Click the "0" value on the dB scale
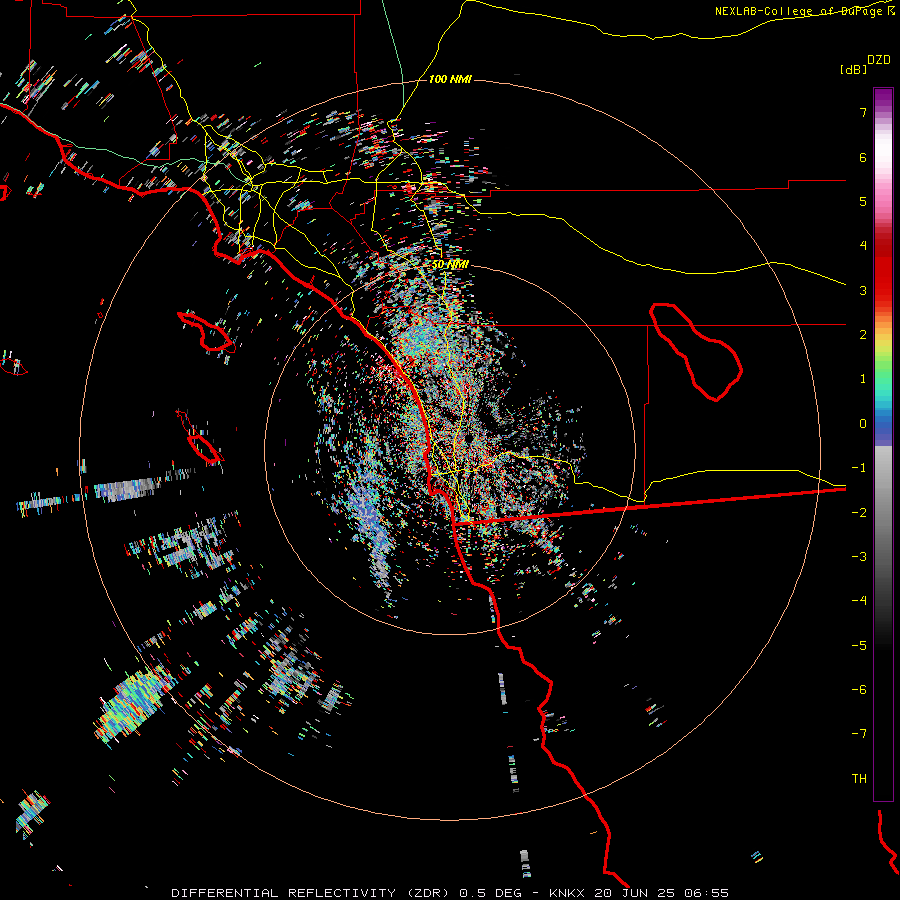The height and width of the screenshot is (900, 900). tap(863, 424)
